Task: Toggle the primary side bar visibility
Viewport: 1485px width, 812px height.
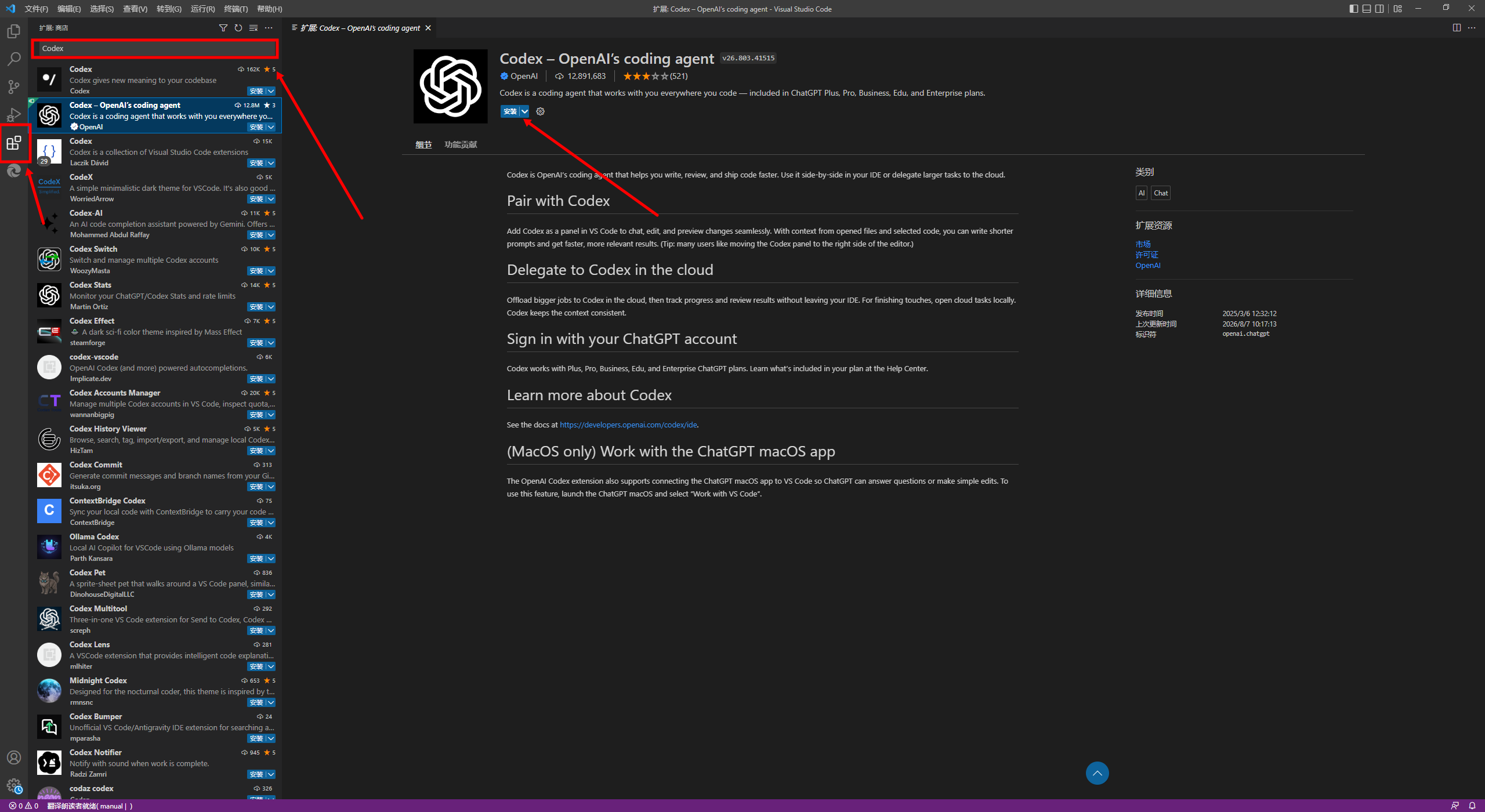Action: 1354,9
